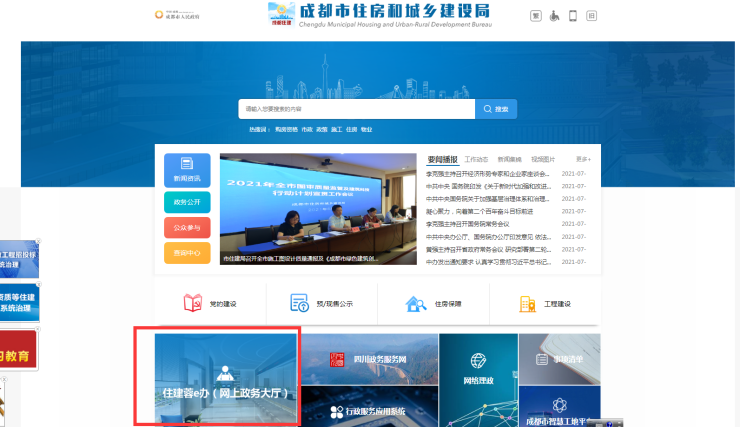Select the 要闻播报 tab
The width and height of the screenshot is (740, 427).
(x=442, y=159)
